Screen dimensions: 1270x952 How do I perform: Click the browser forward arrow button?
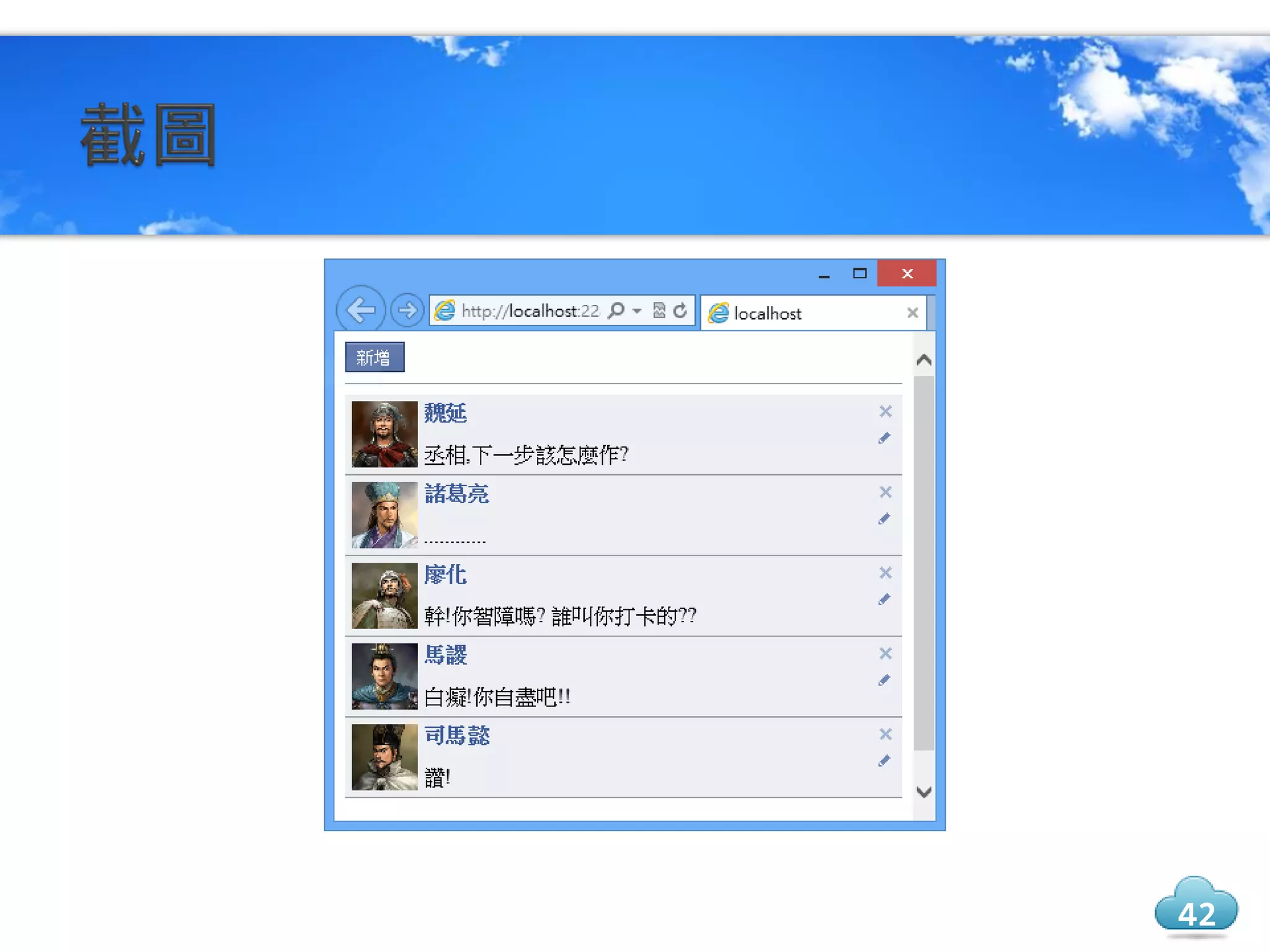[x=407, y=310]
